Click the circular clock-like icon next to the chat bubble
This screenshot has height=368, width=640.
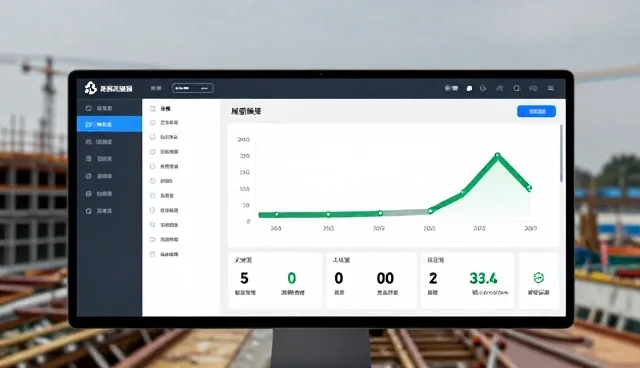(483, 88)
